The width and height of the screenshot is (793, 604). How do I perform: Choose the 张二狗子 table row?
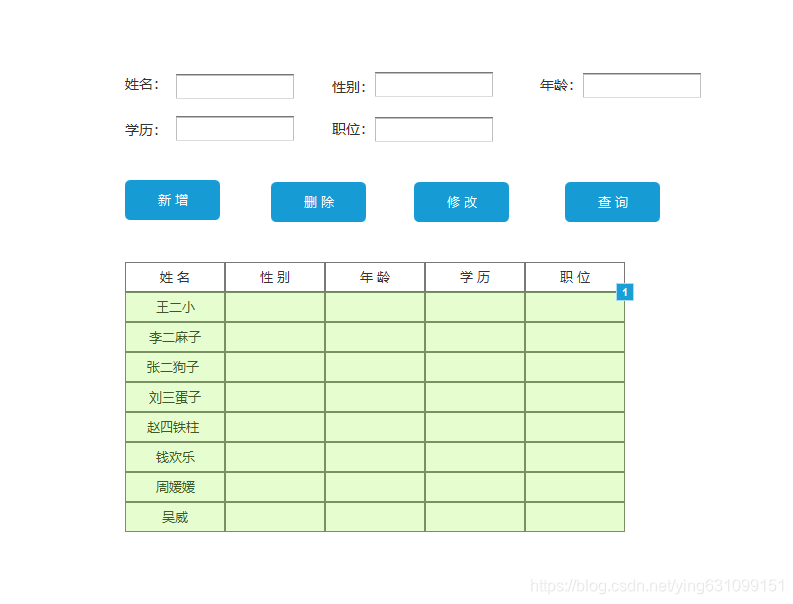click(x=375, y=367)
